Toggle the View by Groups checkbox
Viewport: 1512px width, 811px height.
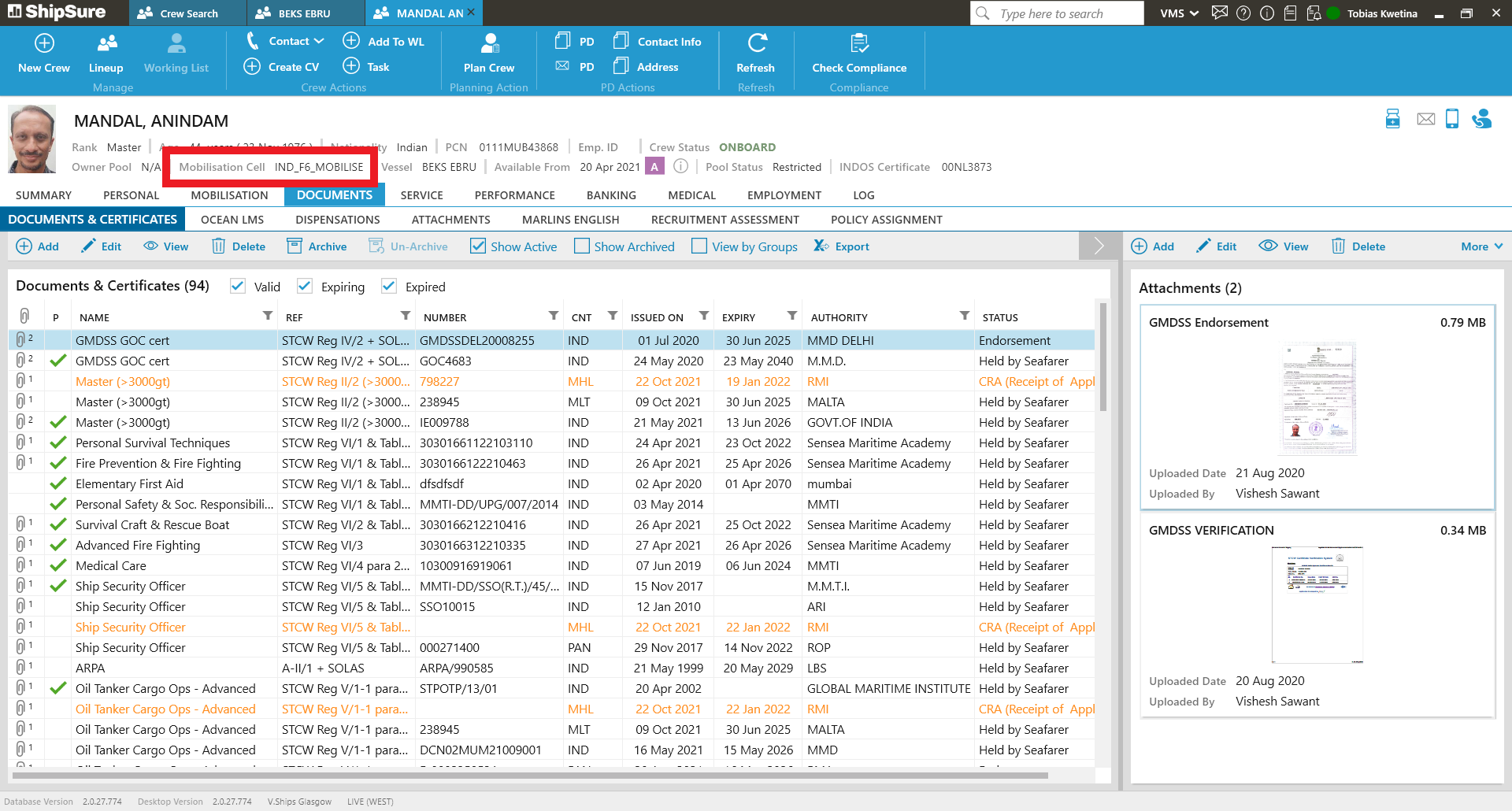(x=699, y=246)
